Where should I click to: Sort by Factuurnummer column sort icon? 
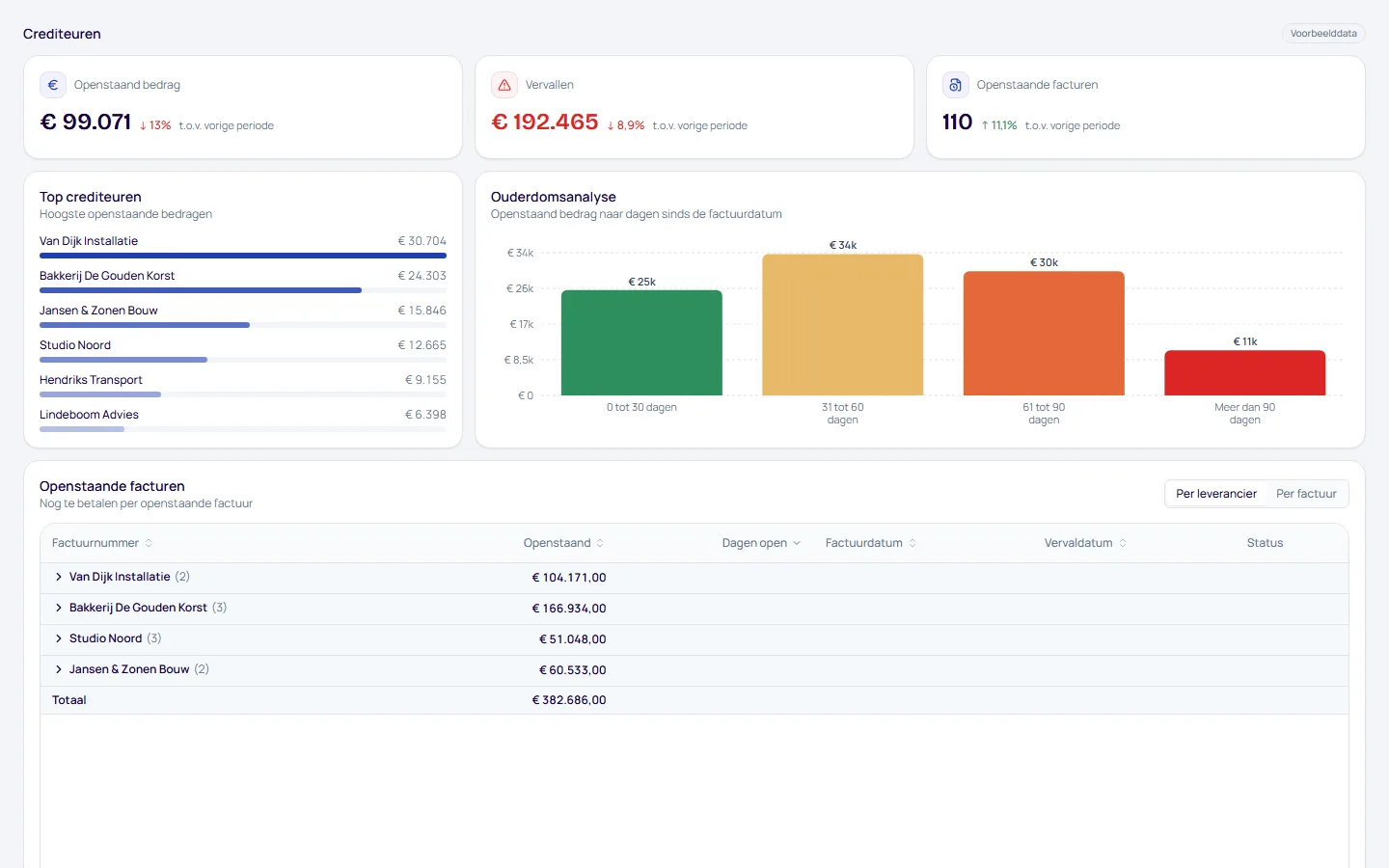(x=149, y=543)
